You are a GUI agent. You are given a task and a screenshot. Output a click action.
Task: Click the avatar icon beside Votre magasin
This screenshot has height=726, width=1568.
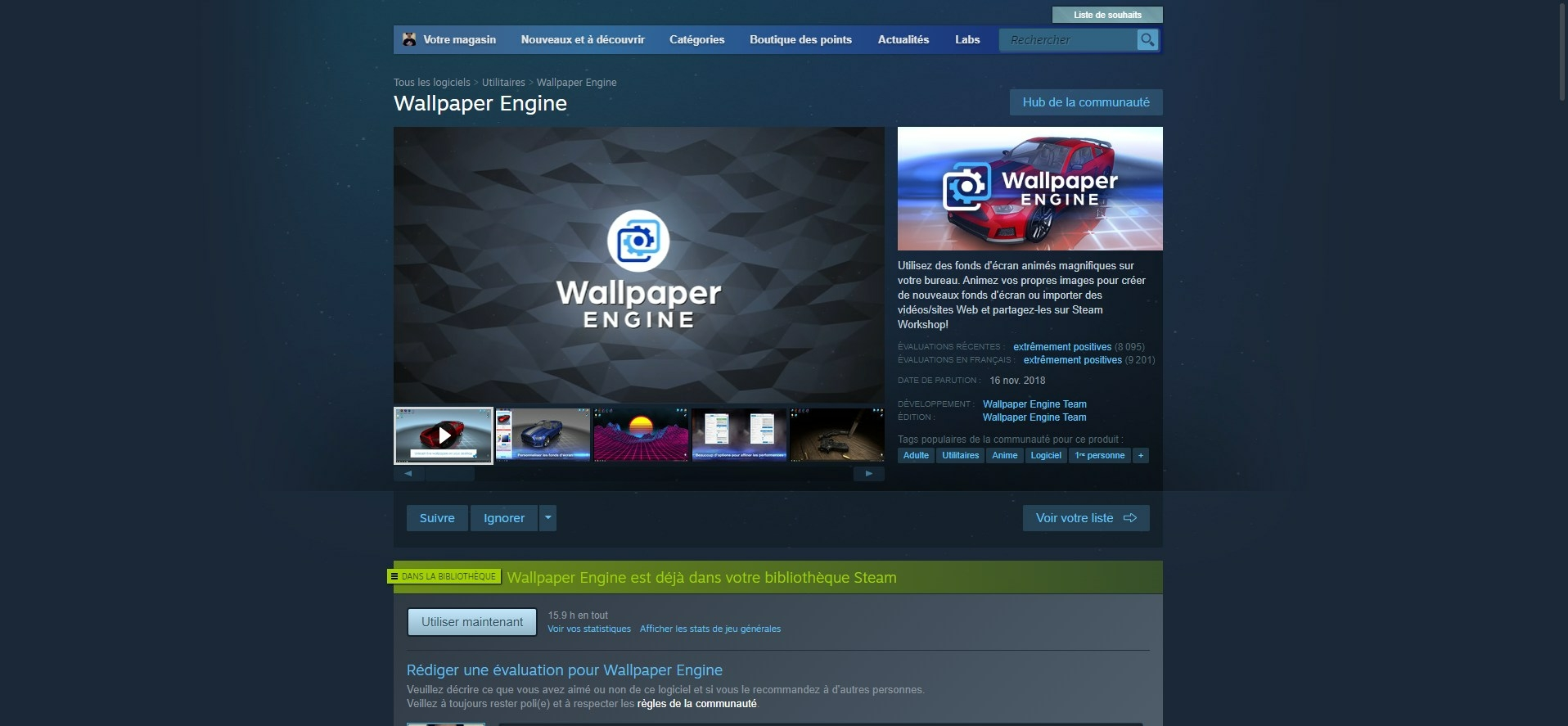coord(409,39)
